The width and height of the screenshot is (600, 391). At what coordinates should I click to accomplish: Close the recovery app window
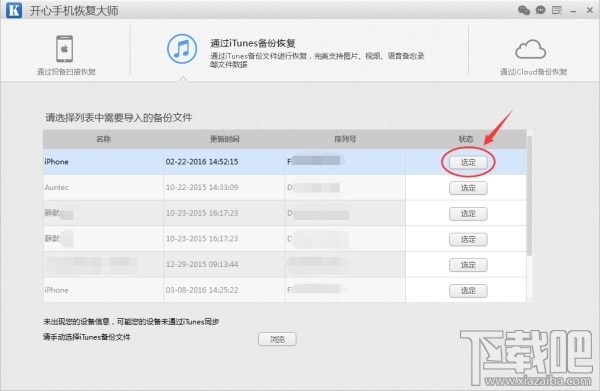click(x=590, y=10)
